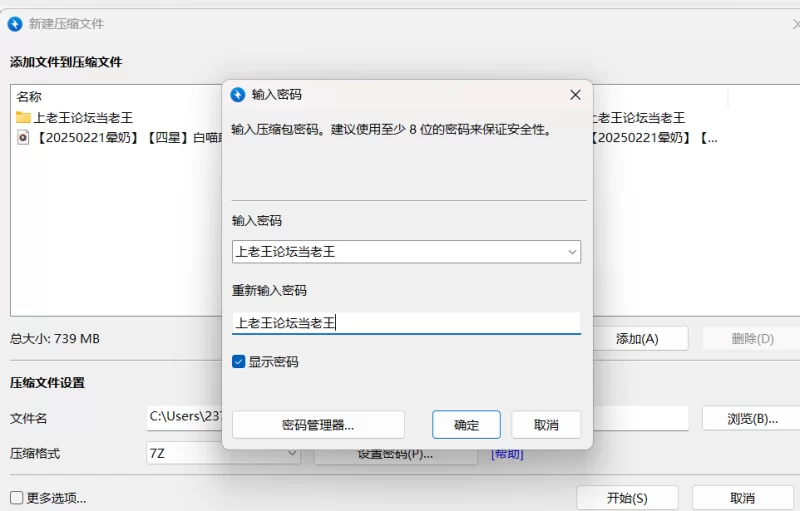Enable the 更多选项 checkbox
This screenshot has width=800, height=511.
(17, 498)
